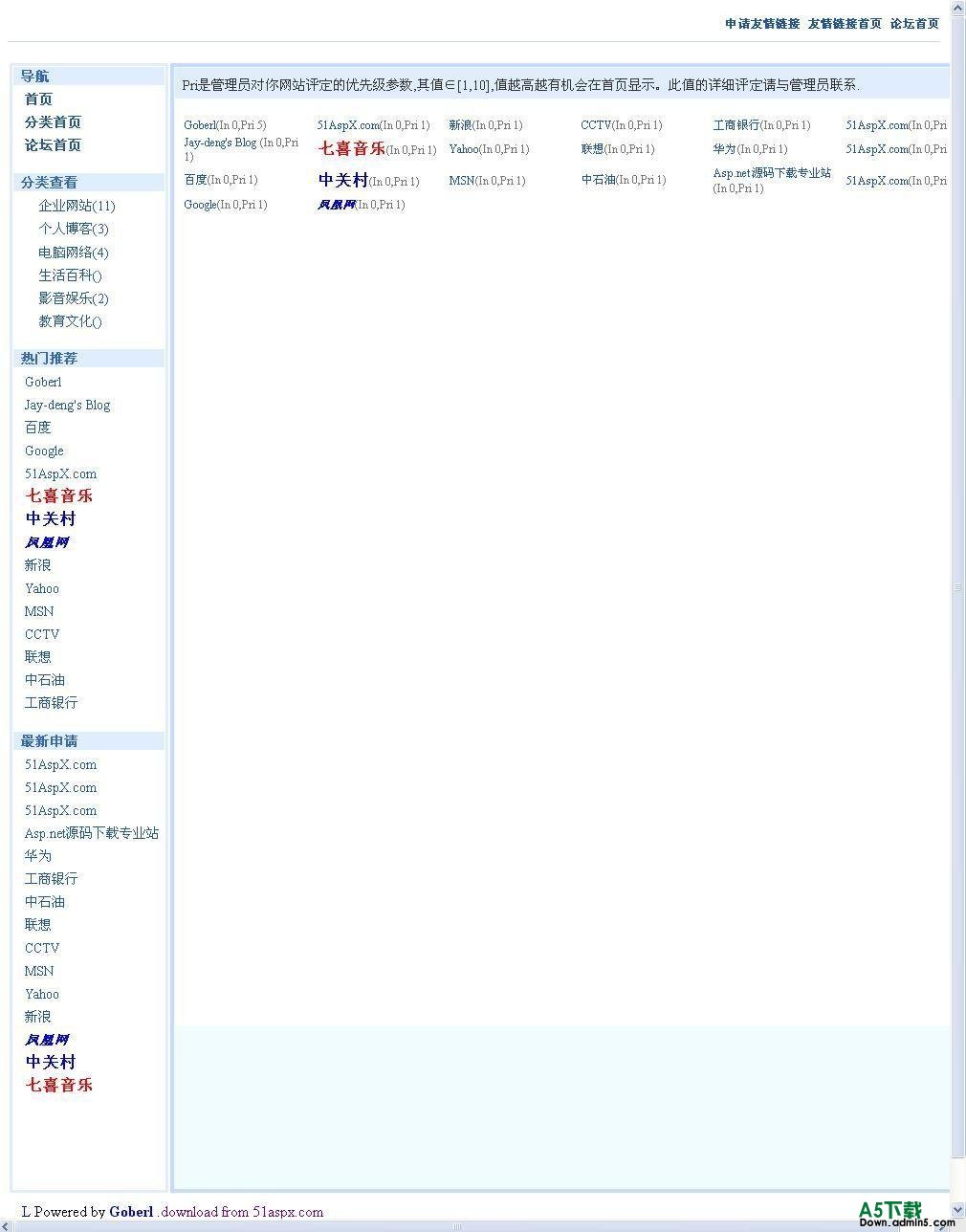Open 51AspX.com in 热门推荐 list
Screen dimensions: 966x1232
click(x=60, y=473)
